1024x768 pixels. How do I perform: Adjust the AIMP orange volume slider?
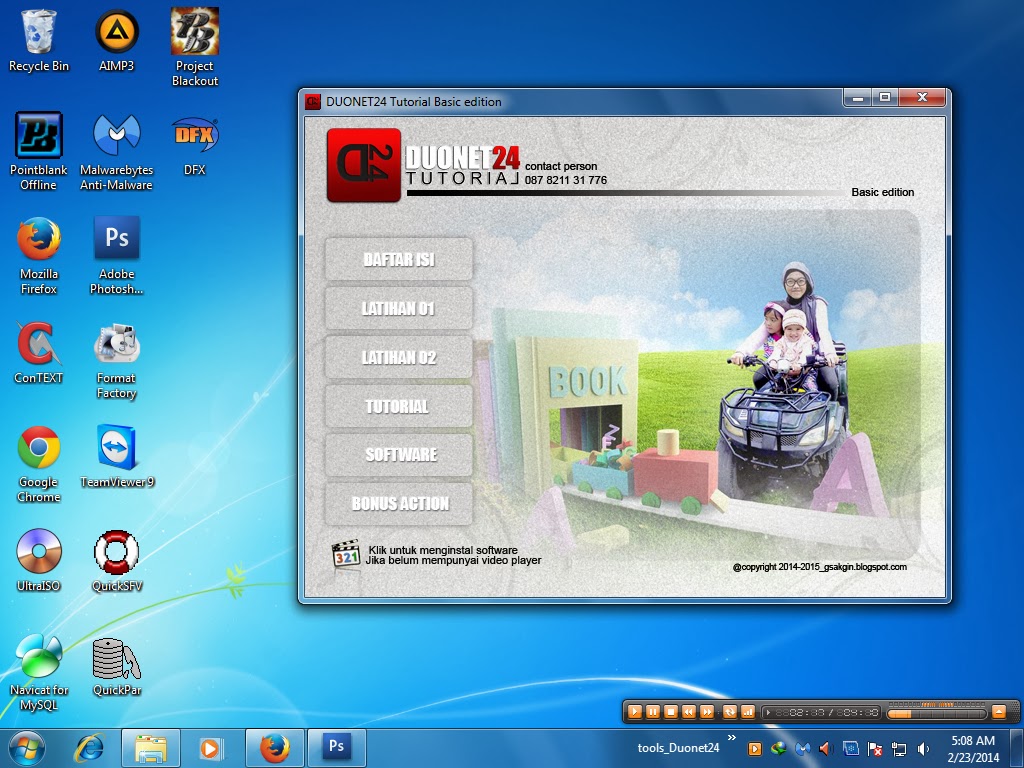click(x=936, y=714)
